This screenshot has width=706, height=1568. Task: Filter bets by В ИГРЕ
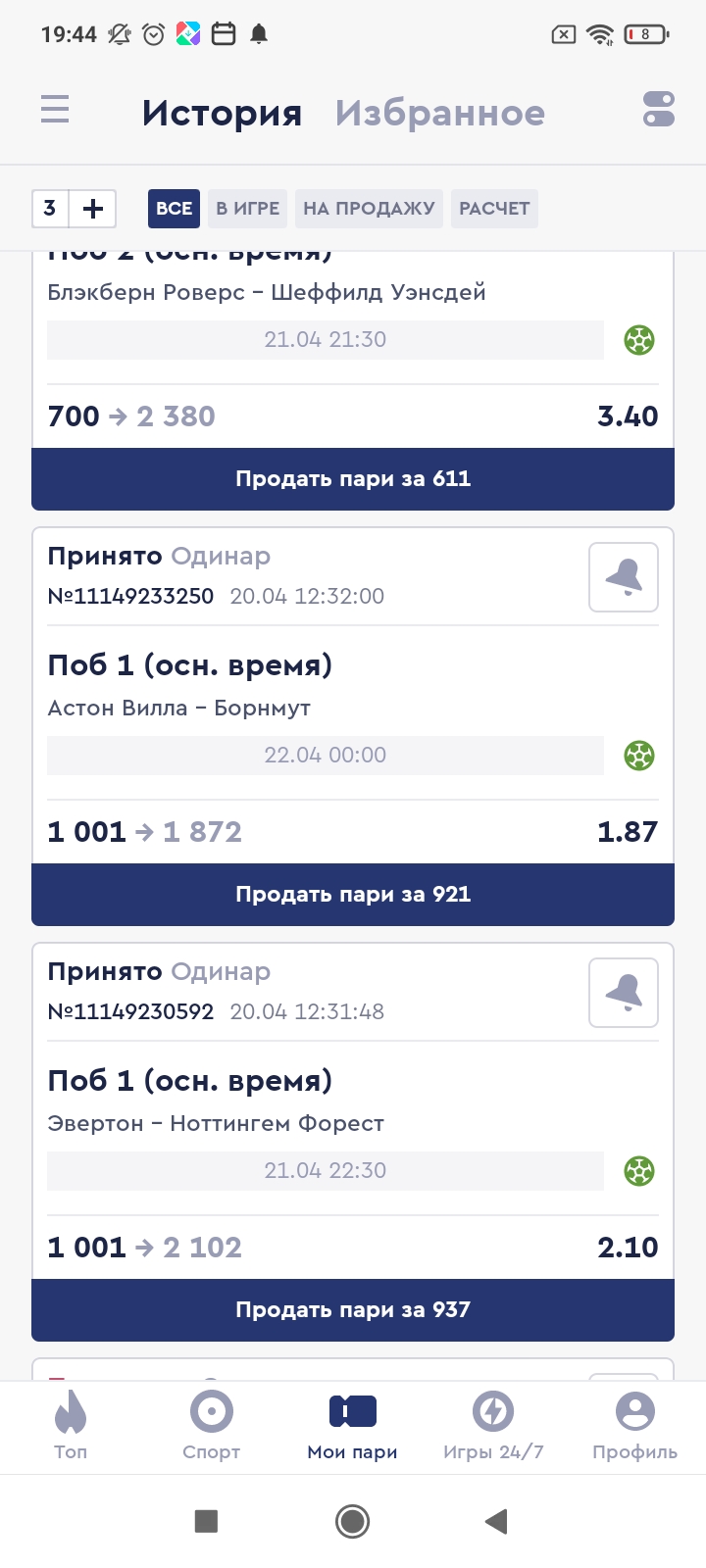[x=247, y=208]
